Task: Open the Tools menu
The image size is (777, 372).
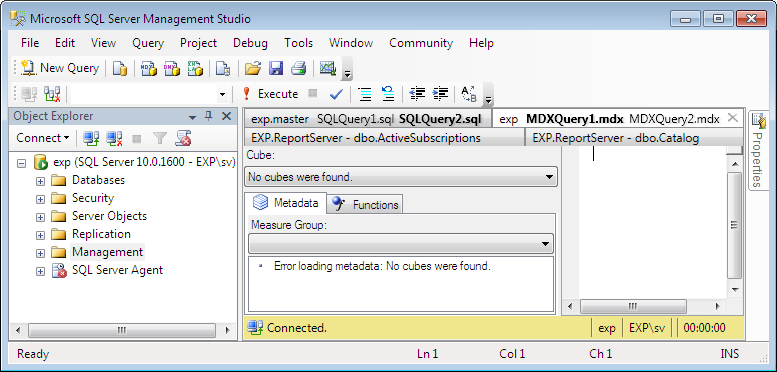Action: (299, 43)
